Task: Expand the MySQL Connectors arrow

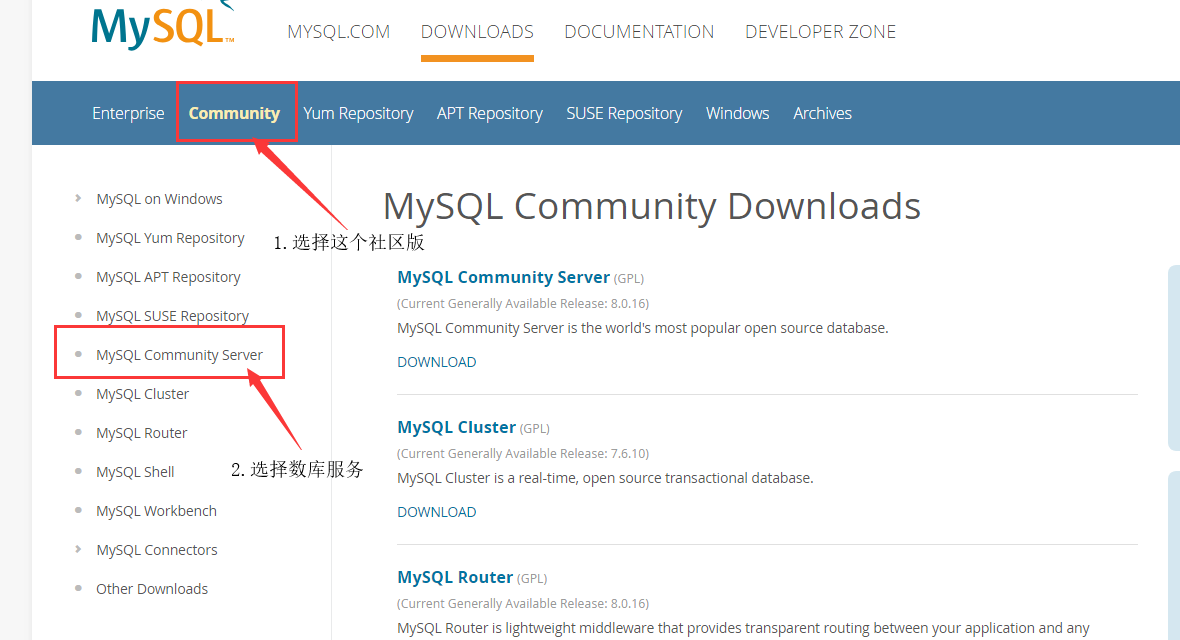Action: tap(78, 549)
